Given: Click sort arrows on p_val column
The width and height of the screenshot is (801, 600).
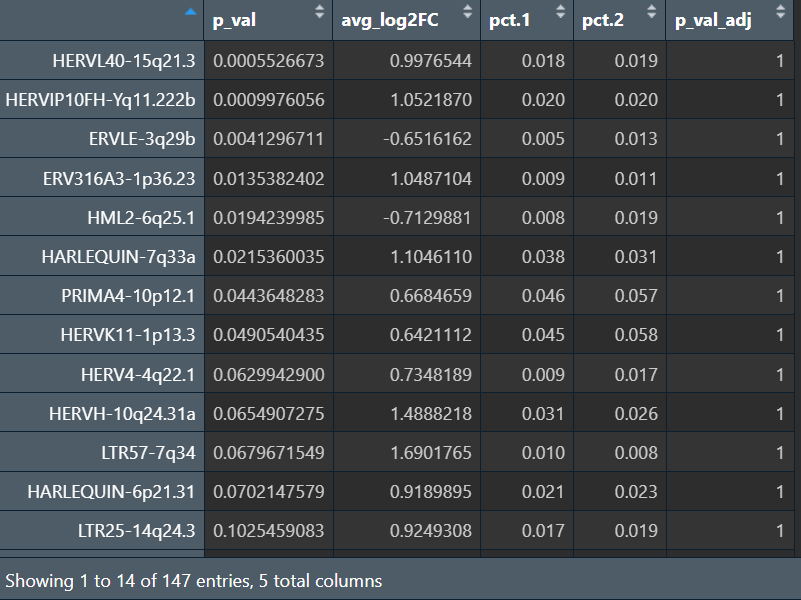Looking at the screenshot, I should click(319, 13).
